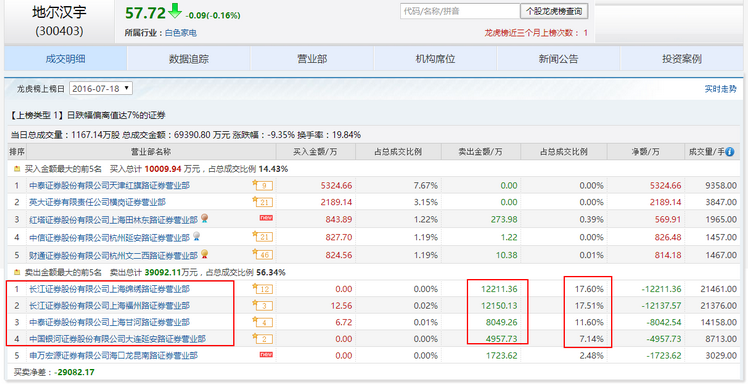This screenshot has height=384, width=748.
Task: Click the folder icon before 买入金额最大的前5名
Action: 17,169
